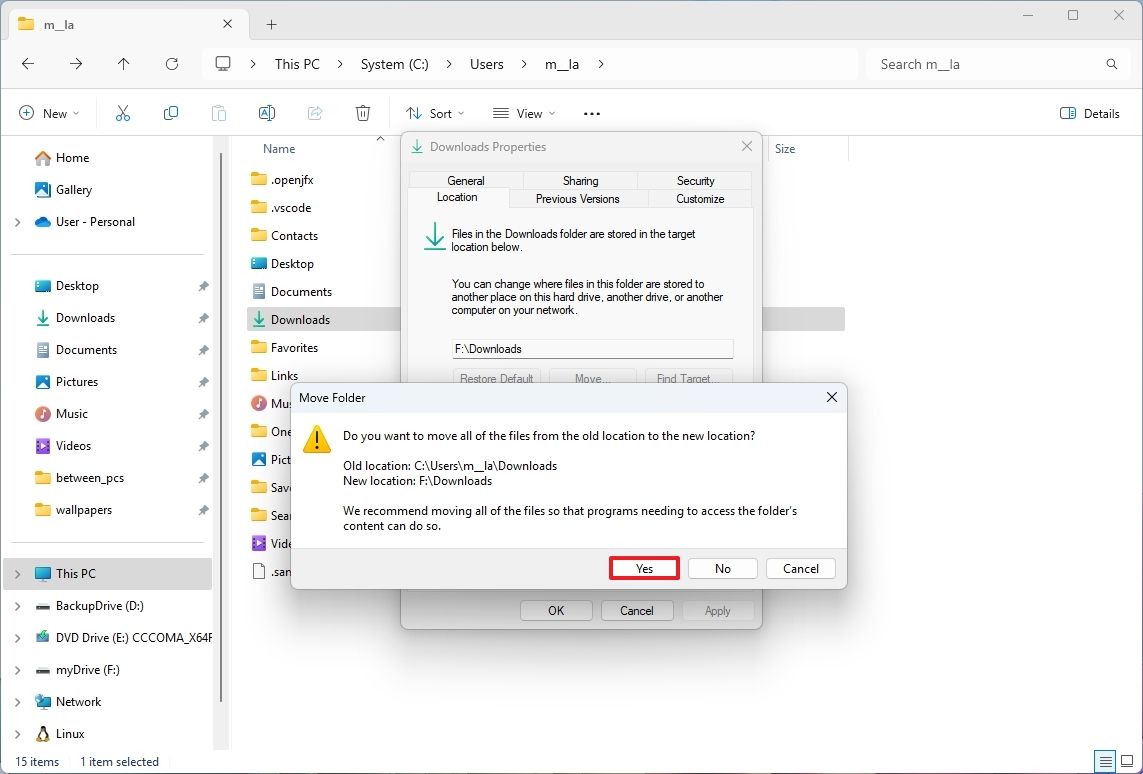Click the Share icon

coord(314,112)
